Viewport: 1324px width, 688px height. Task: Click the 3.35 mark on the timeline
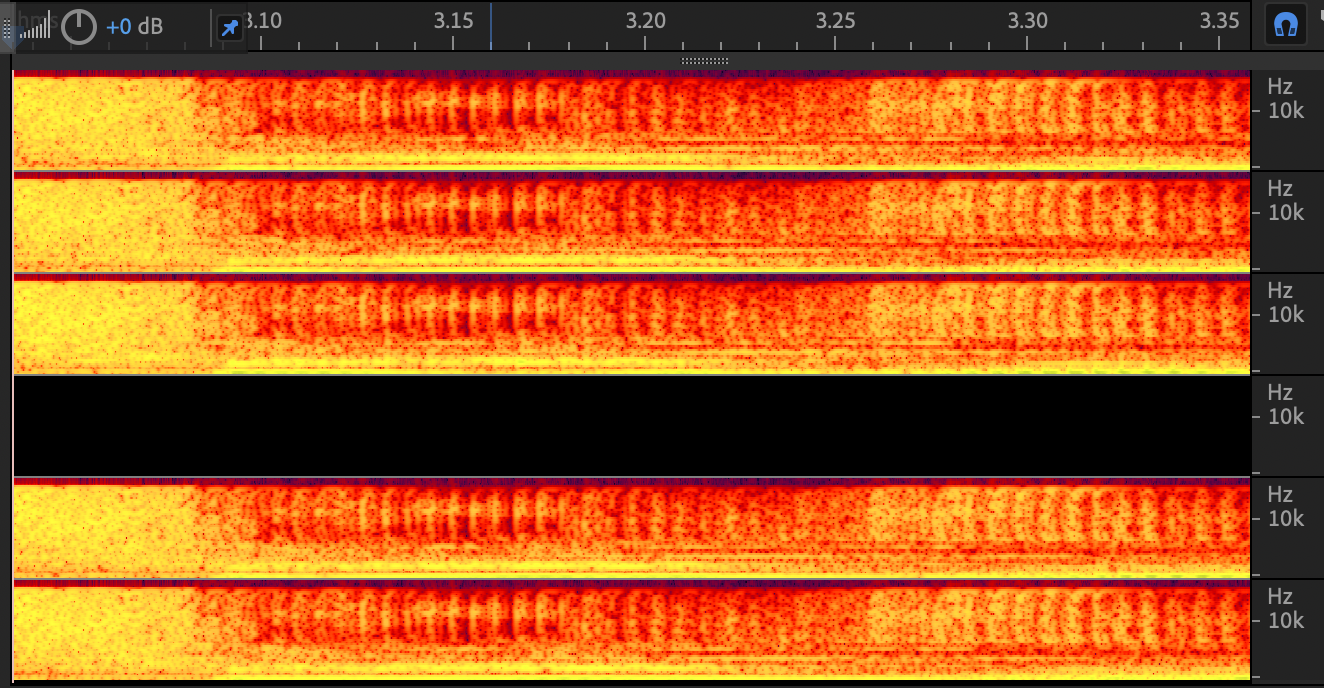coord(1219,21)
